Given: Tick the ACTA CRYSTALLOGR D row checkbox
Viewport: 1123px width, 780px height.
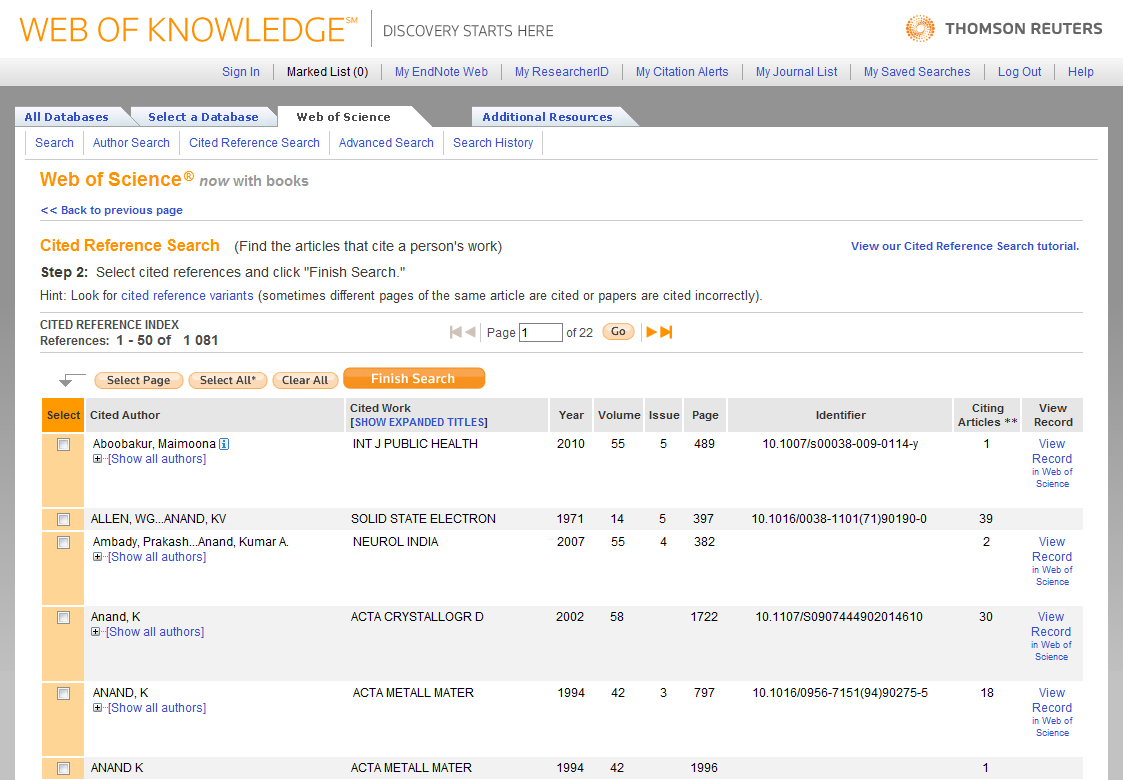Looking at the screenshot, I should 64,617.
